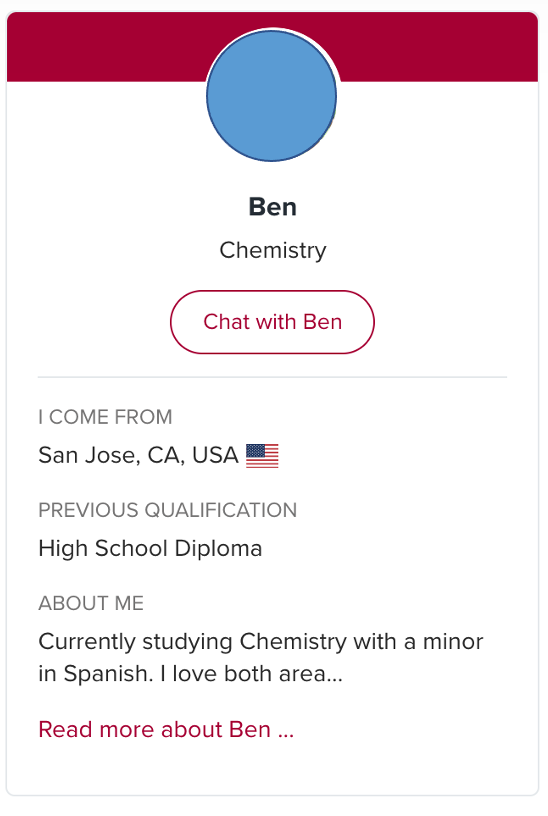Screen dimensions: 548x816
Task: Select the name heading Ben
Action: 273,207
